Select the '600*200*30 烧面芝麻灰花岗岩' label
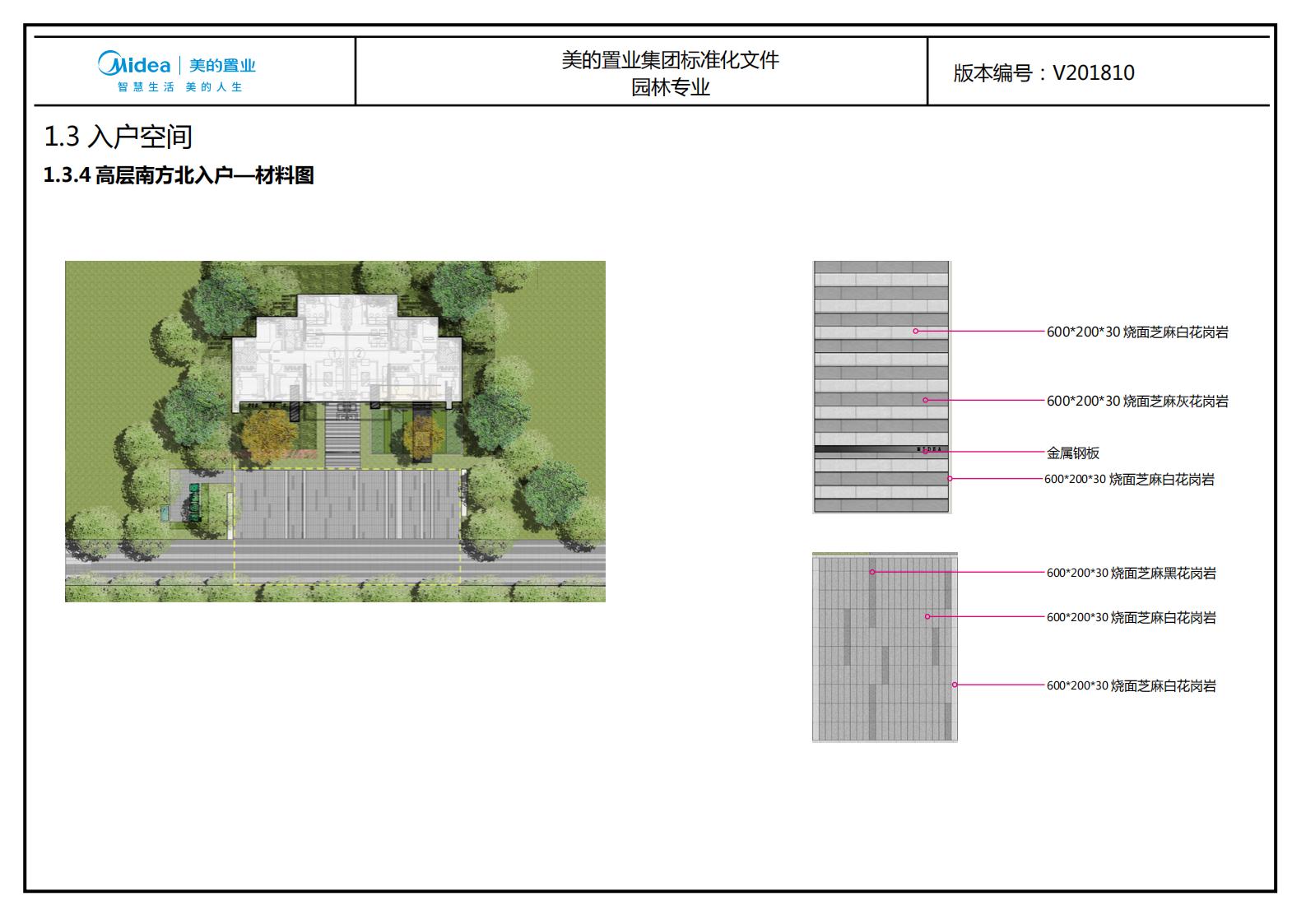 click(1137, 401)
